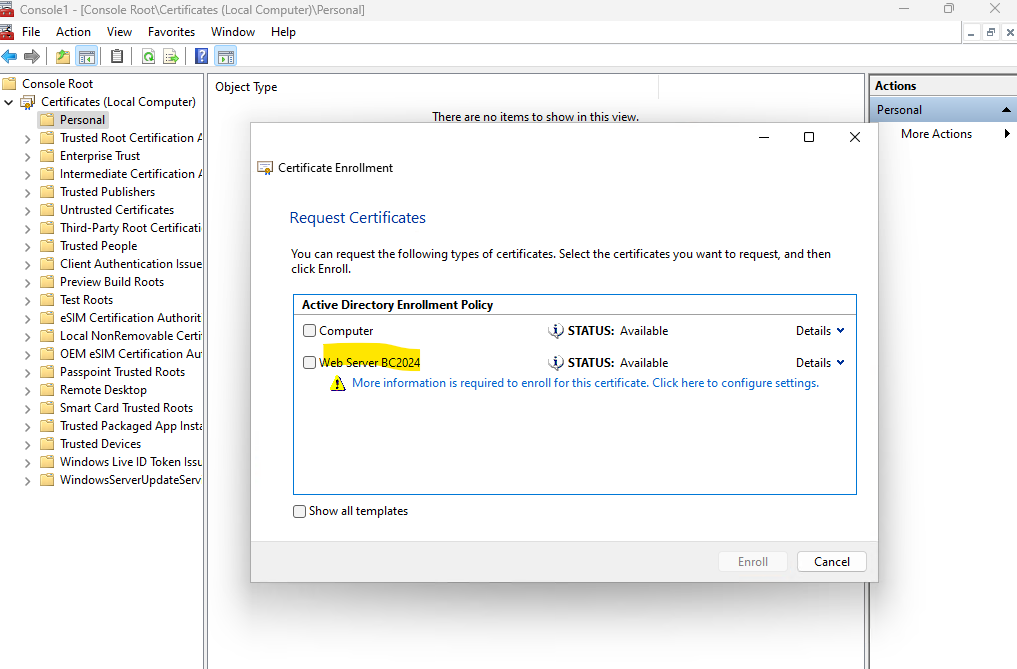Viewport: 1017px width, 669px height.
Task: Click the Remote Desktop folder icon
Action: point(47,390)
